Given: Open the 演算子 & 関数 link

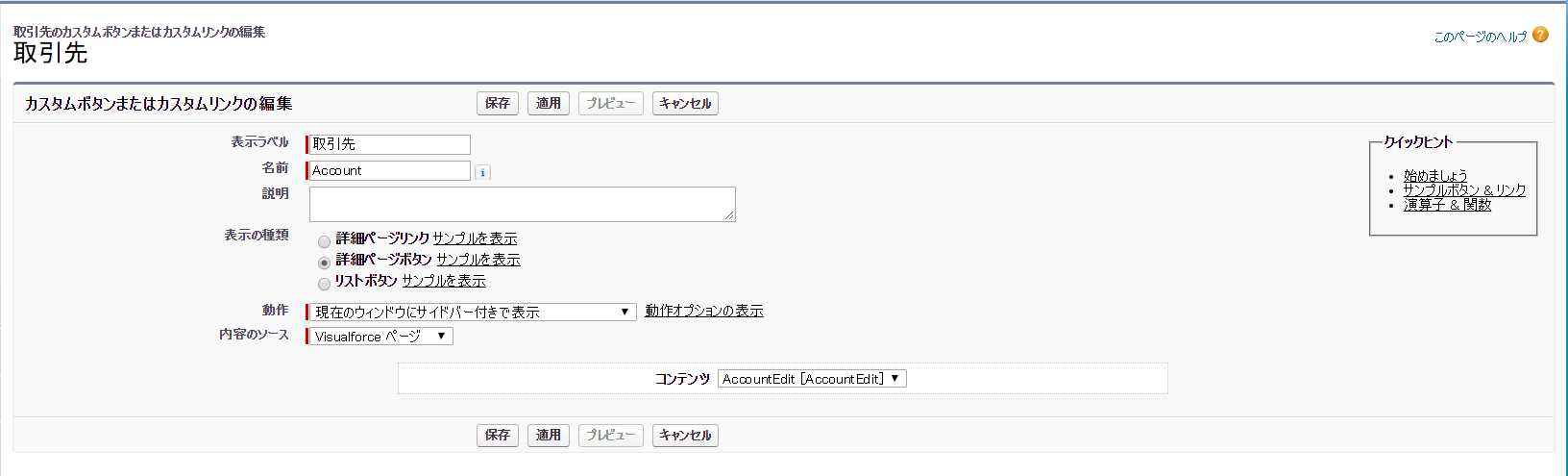Looking at the screenshot, I should tap(1447, 204).
